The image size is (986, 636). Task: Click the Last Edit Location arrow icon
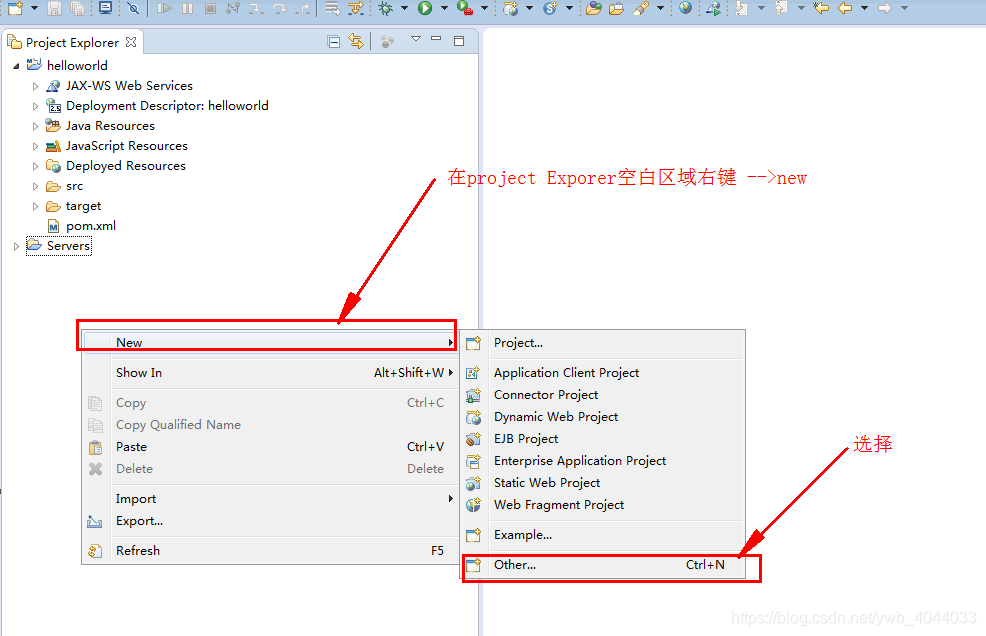pyautogui.click(x=821, y=8)
